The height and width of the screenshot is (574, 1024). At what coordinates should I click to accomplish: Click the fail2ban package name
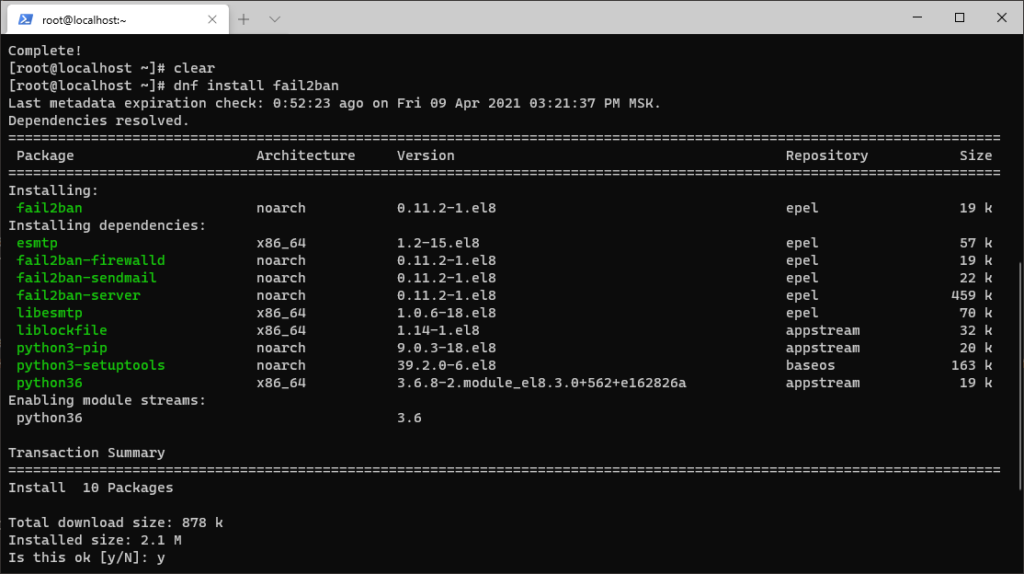pos(50,208)
